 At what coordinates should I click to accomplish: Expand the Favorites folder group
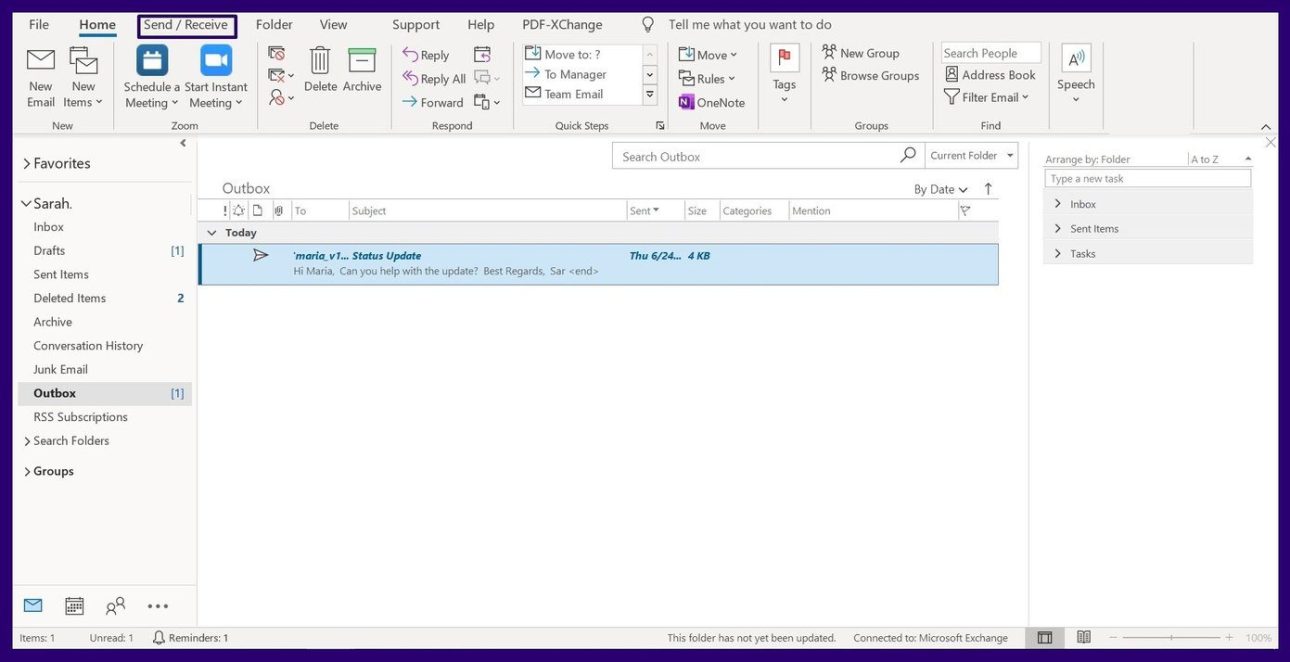[27, 164]
